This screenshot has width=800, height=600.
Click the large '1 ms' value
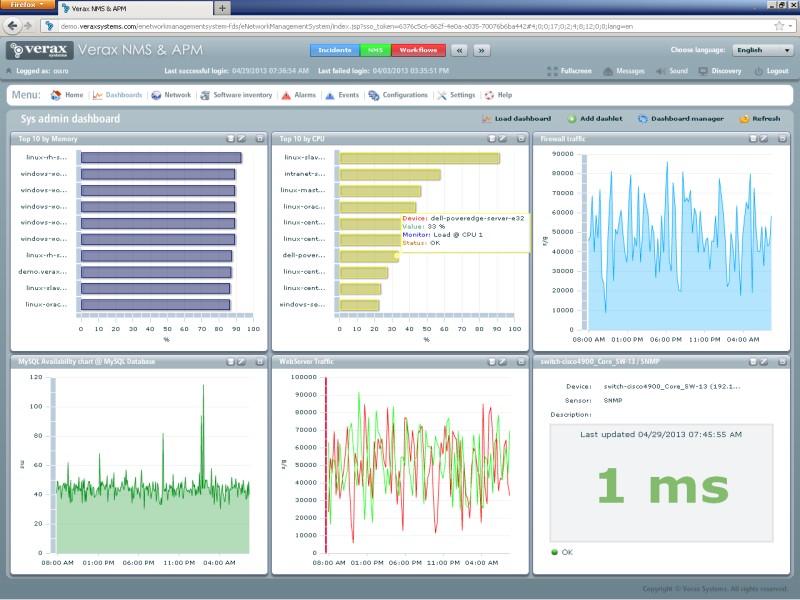(x=662, y=486)
